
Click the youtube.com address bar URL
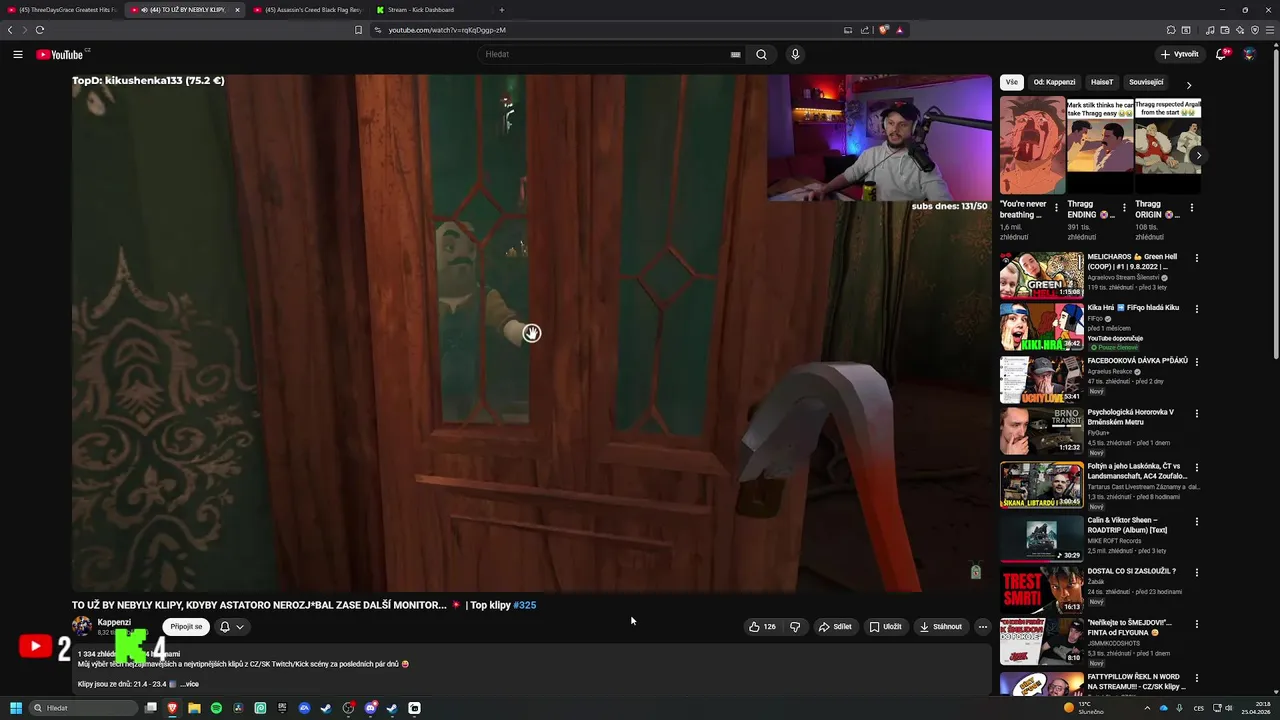click(447, 30)
